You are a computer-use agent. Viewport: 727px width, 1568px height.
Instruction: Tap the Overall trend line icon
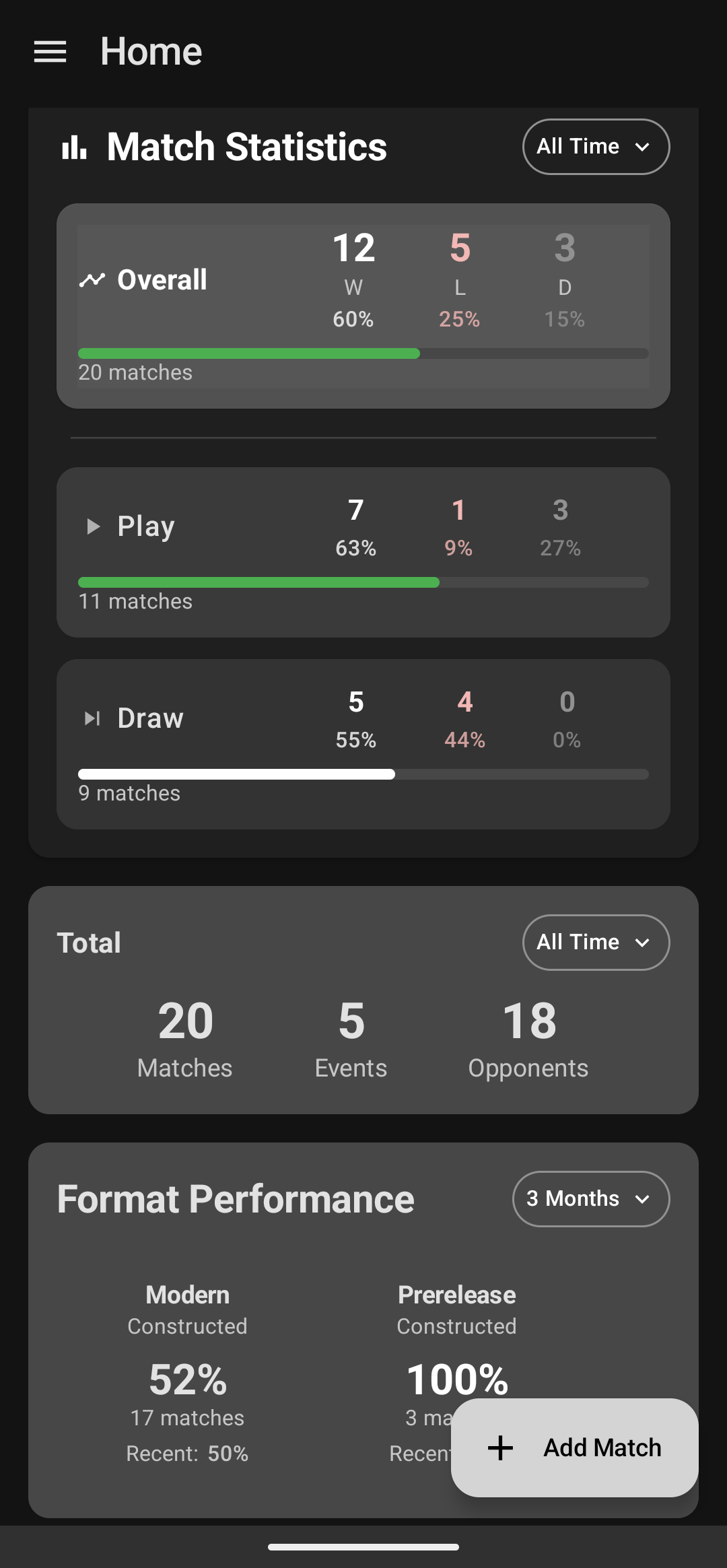point(92,279)
